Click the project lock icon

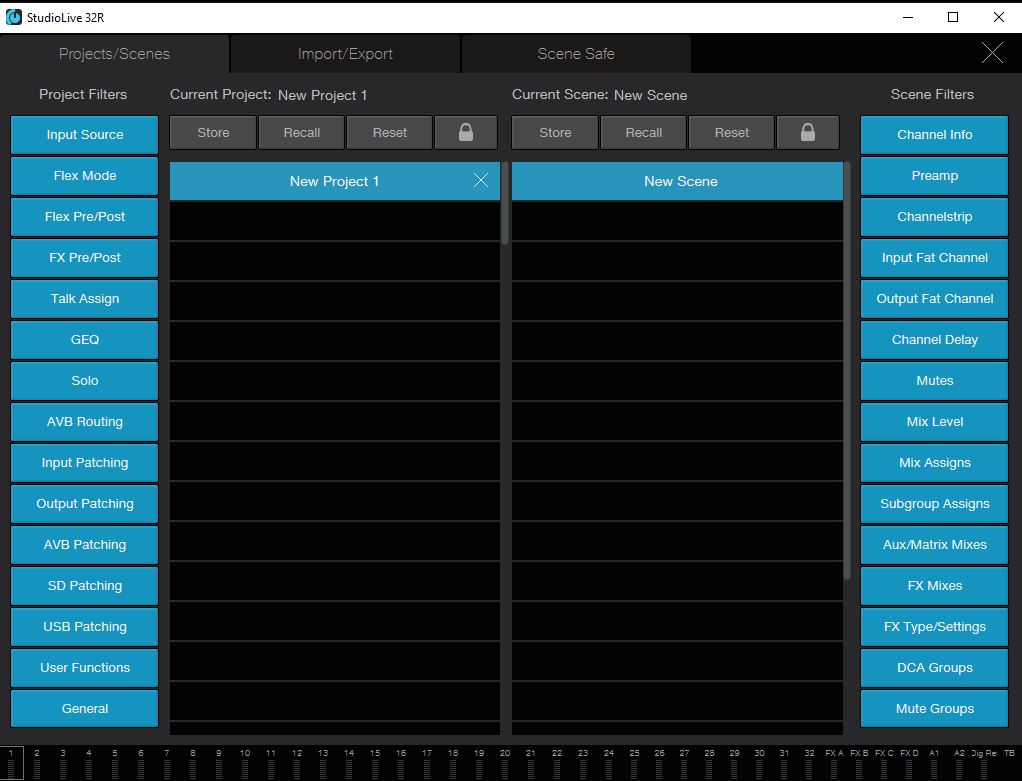pos(466,133)
